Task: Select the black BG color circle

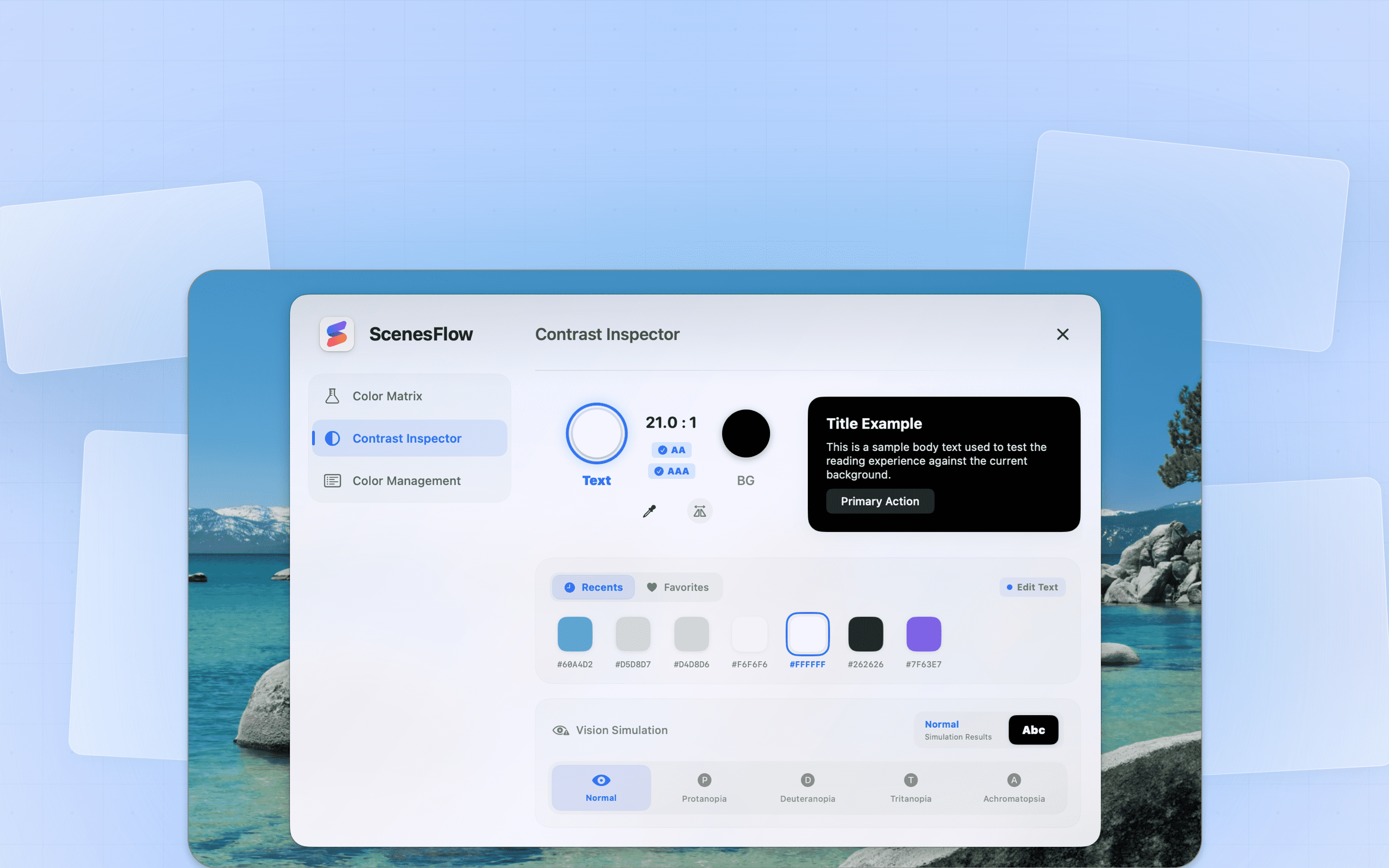Action: 746,434
